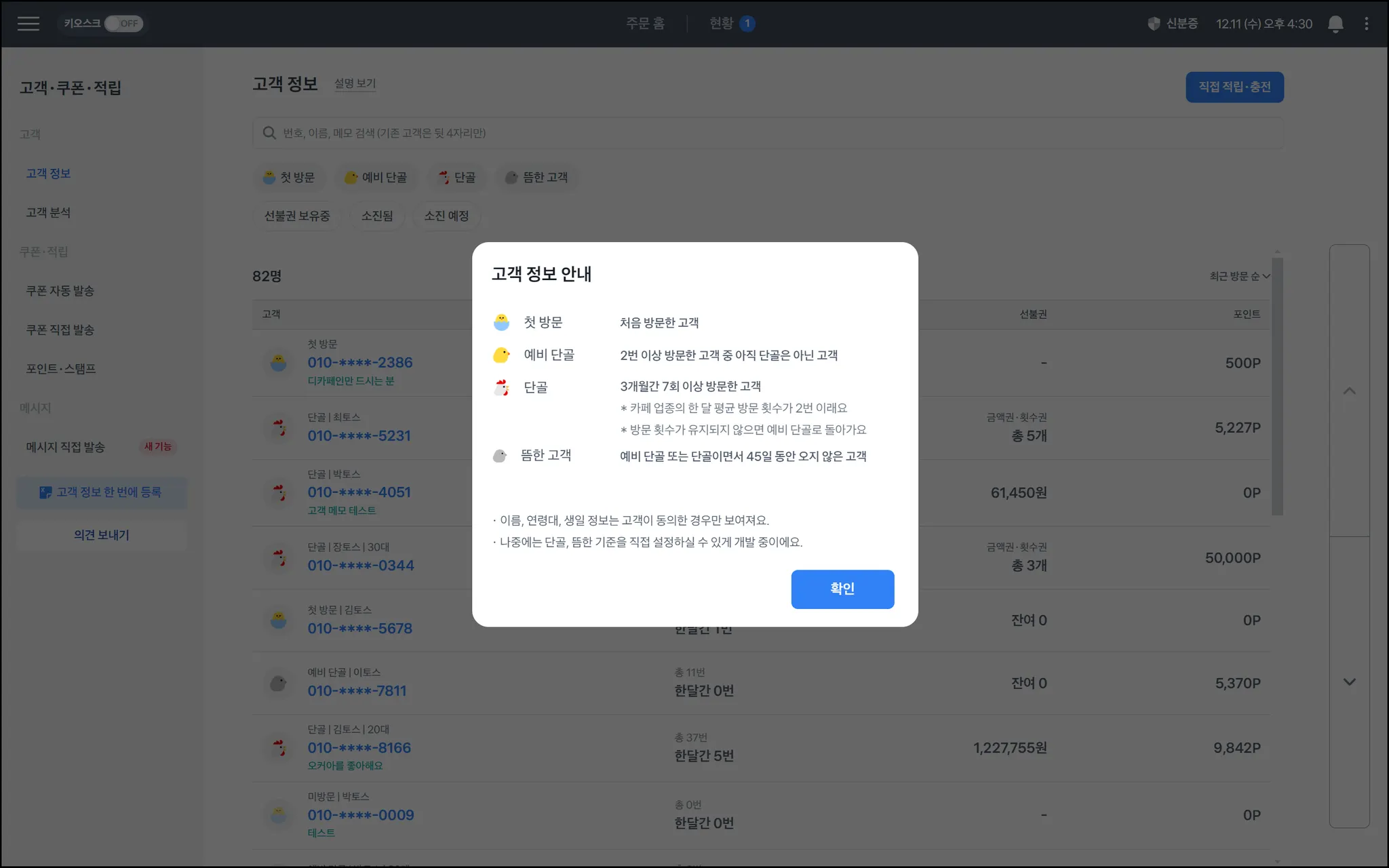Open the hamburger menu icon

point(28,24)
